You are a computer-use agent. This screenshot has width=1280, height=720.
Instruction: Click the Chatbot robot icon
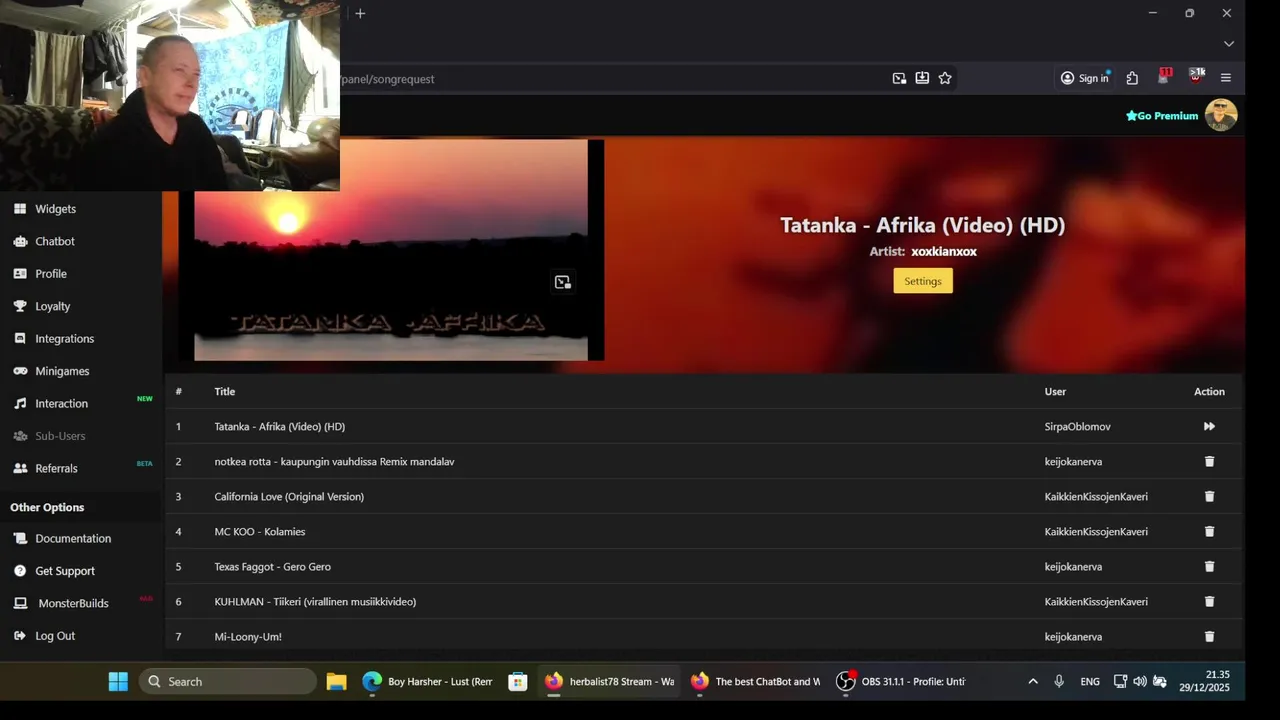20,241
